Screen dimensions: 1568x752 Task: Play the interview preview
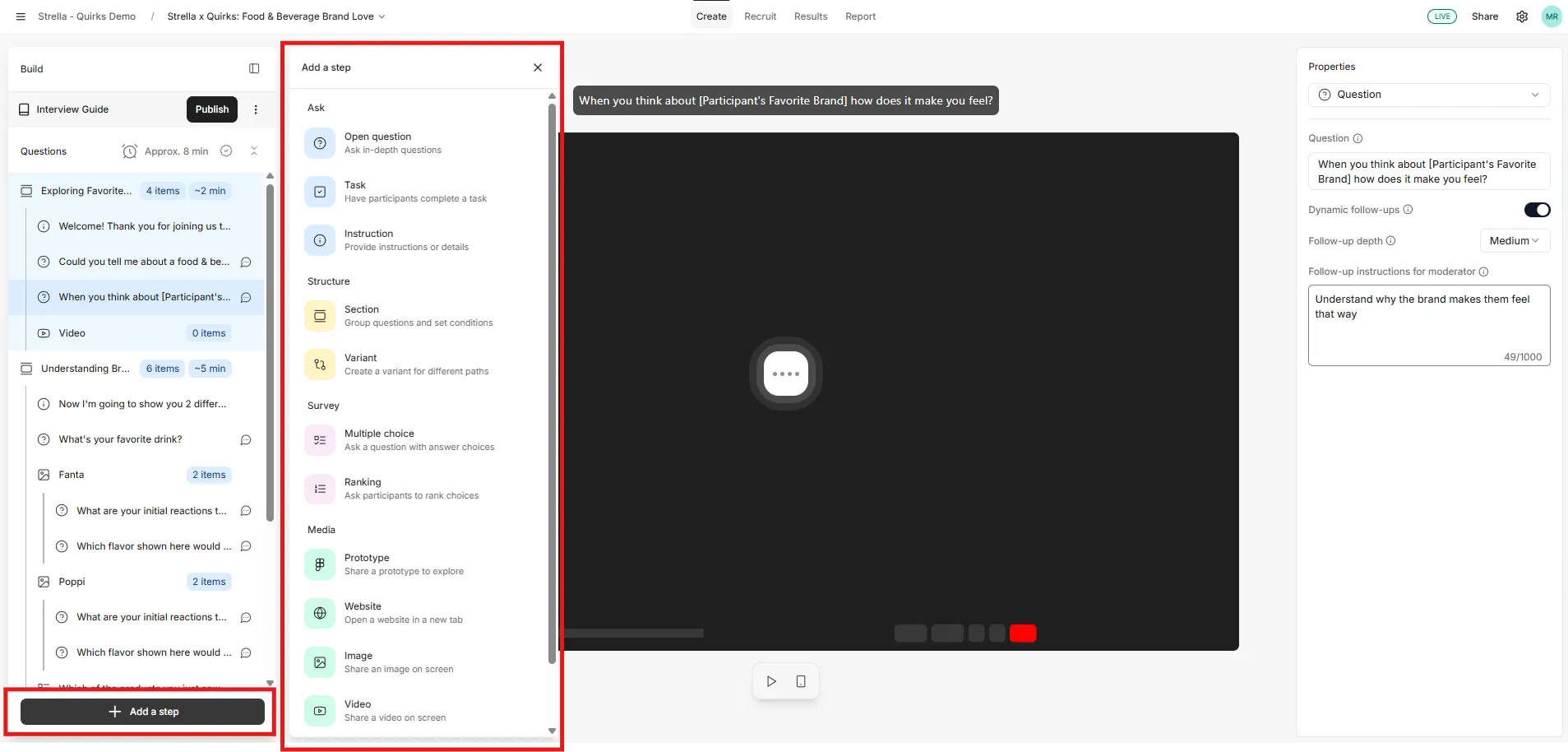[771, 681]
